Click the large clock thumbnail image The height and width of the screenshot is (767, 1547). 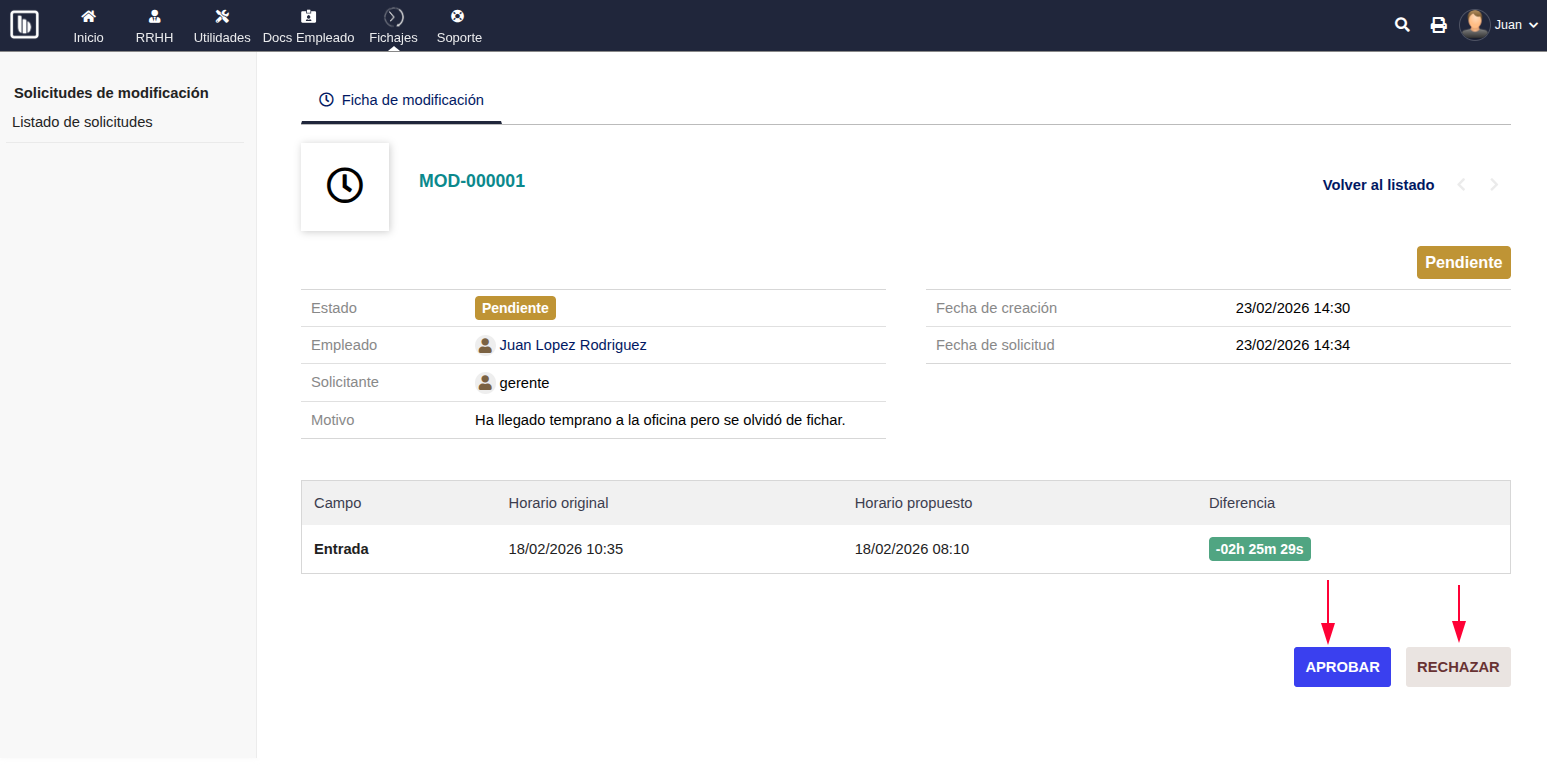345,186
